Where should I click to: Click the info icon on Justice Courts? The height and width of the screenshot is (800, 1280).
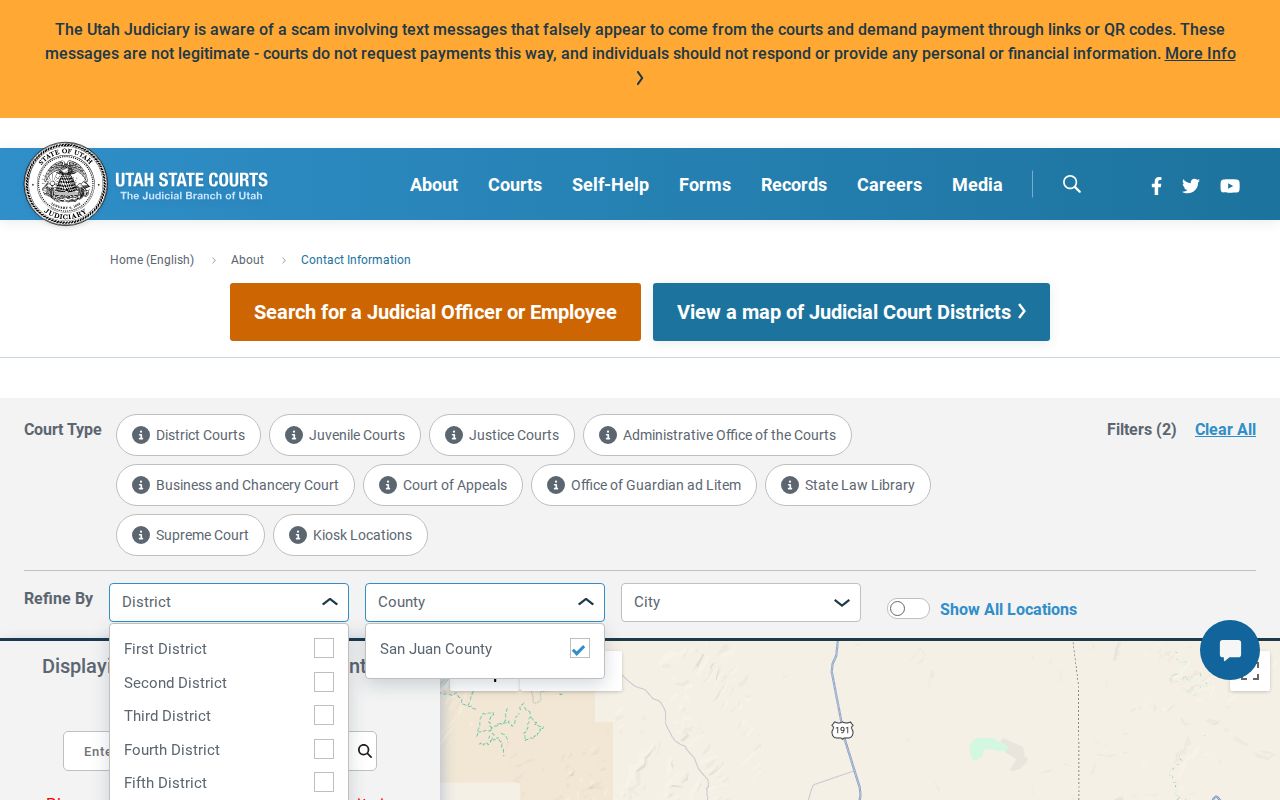[454, 435]
